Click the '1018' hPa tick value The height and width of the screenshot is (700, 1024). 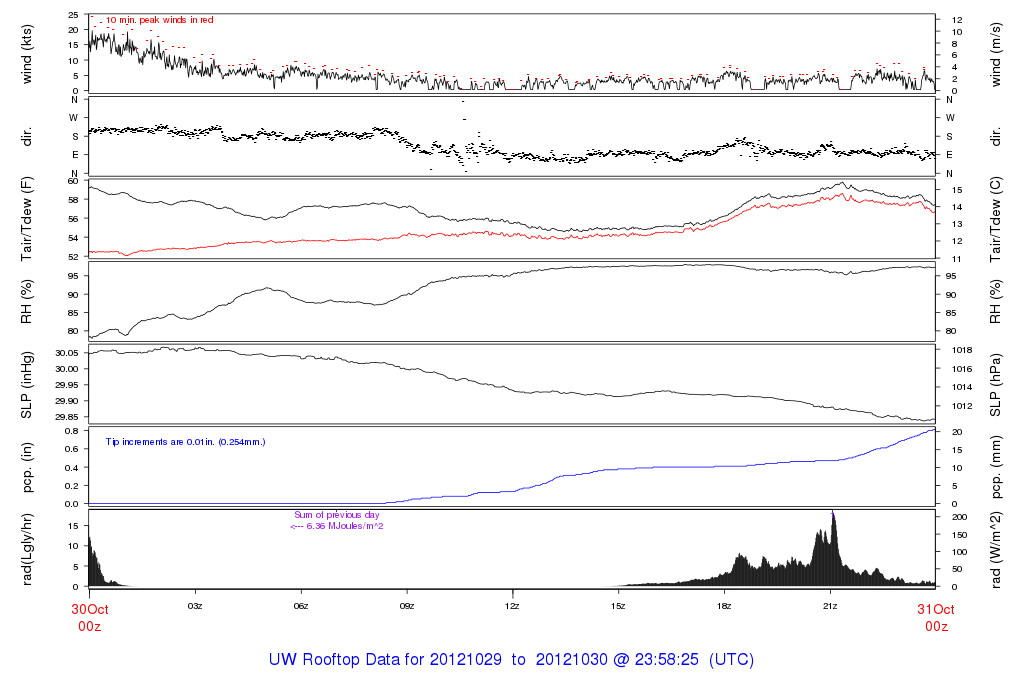pos(962,350)
